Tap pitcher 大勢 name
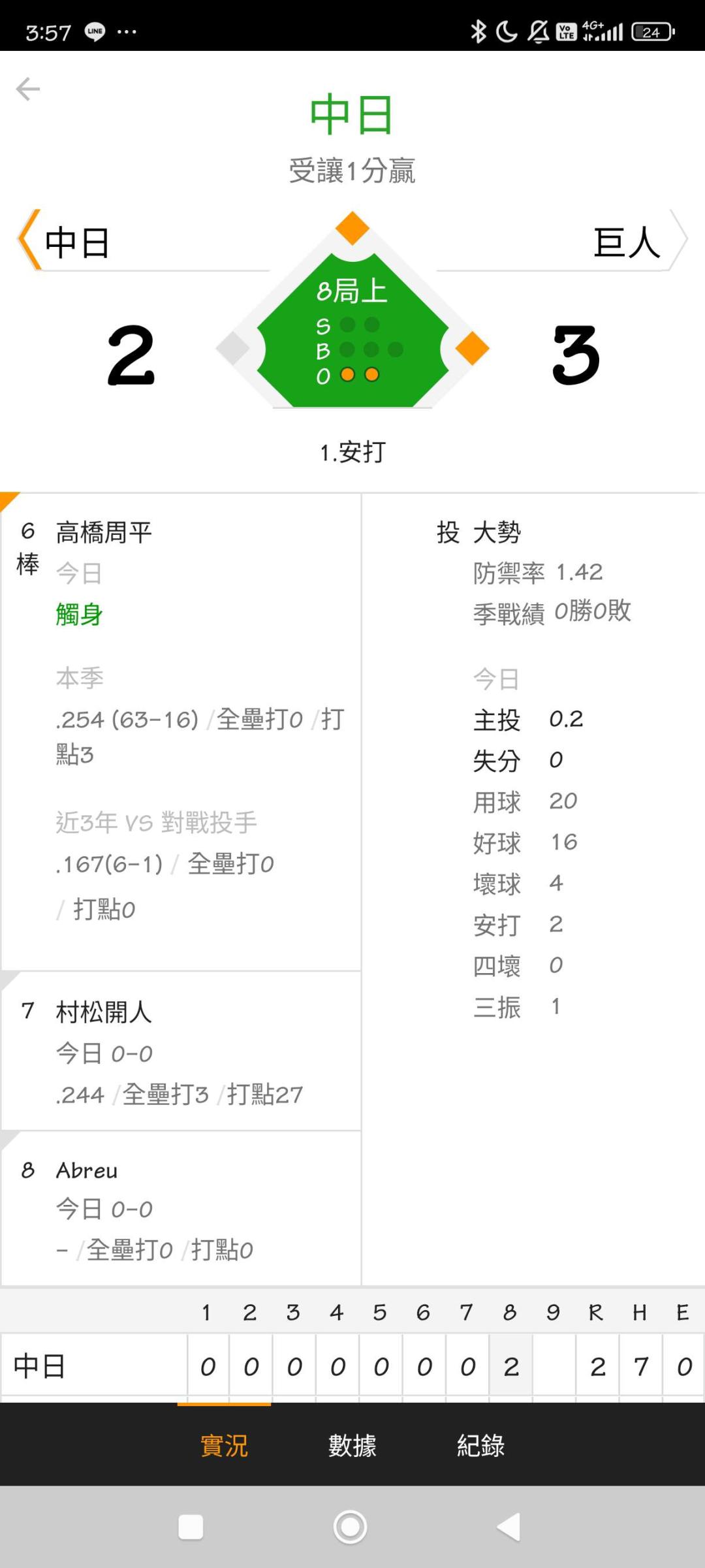This screenshot has width=705, height=1568. [x=497, y=532]
